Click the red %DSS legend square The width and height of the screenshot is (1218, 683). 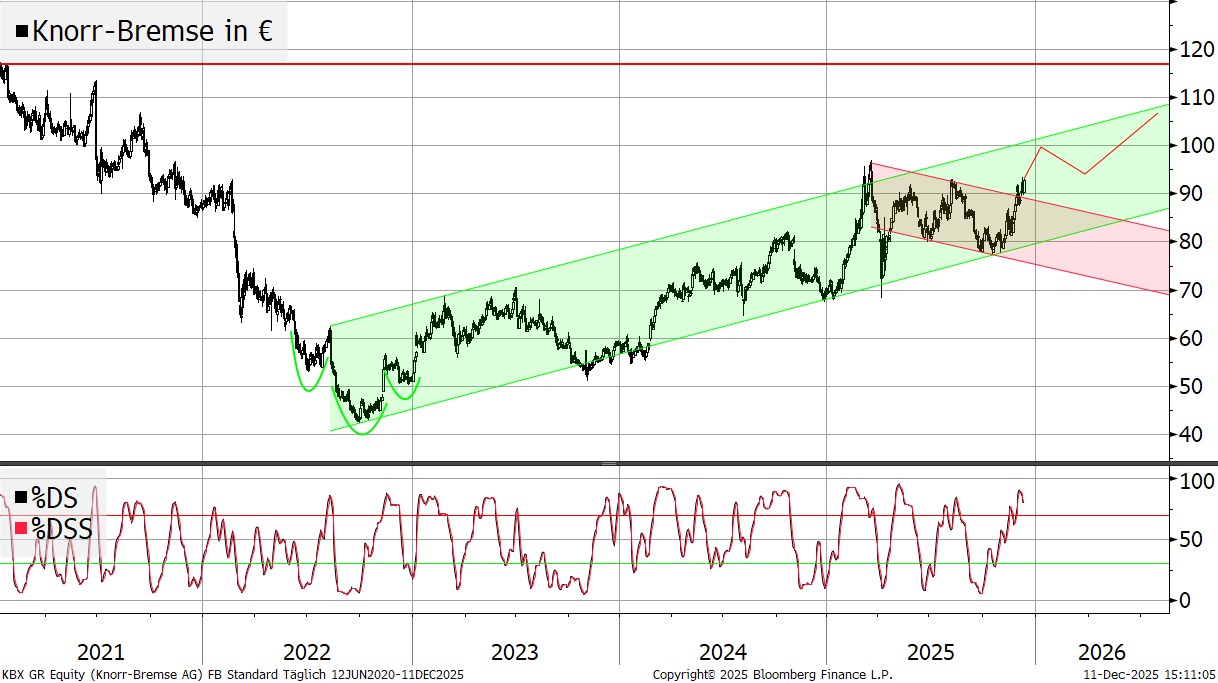click(x=21, y=528)
